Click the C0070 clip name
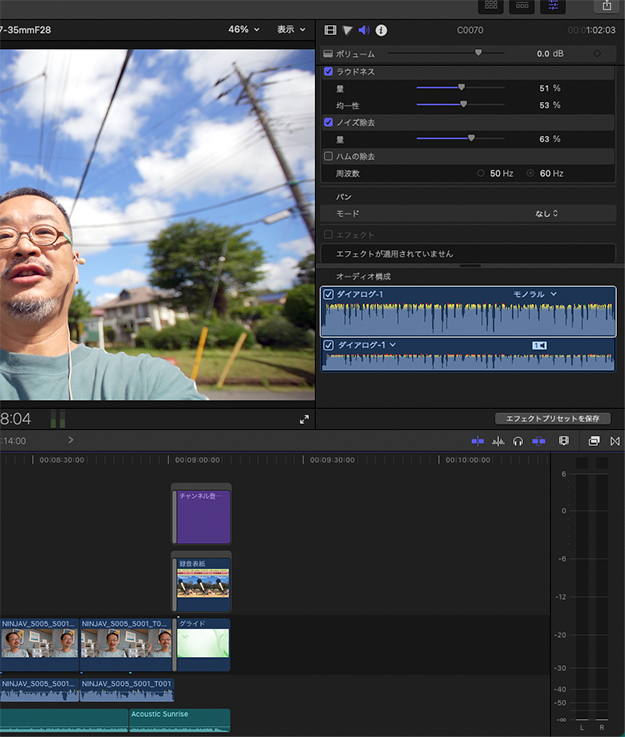The width and height of the screenshot is (625, 737). pos(470,30)
